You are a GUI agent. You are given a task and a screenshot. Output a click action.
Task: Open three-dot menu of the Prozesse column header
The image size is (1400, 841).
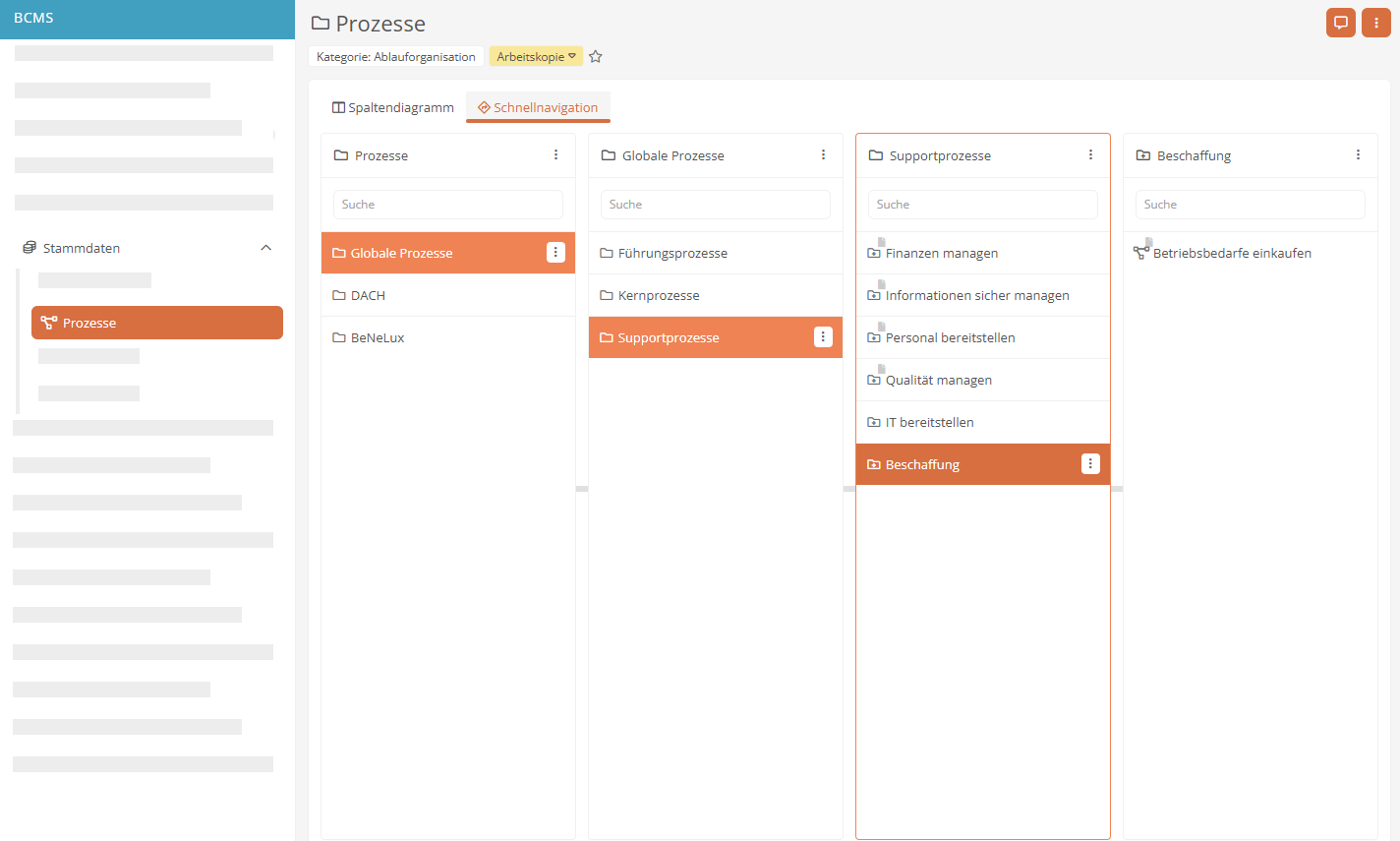coord(555,155)
